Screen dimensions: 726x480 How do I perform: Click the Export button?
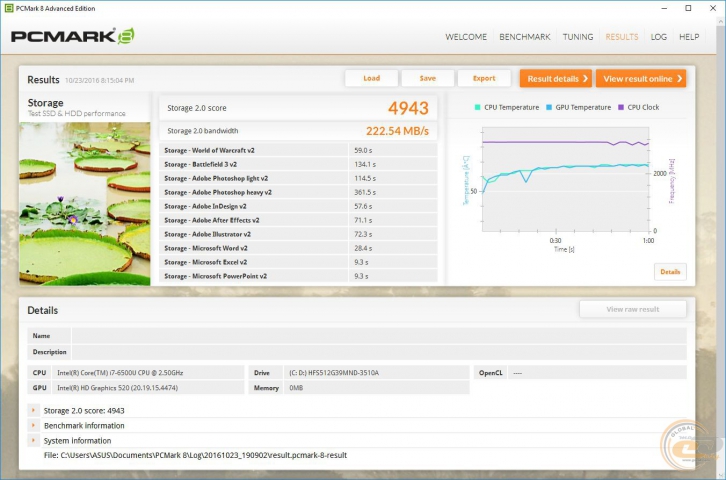(x=484, y=78)
